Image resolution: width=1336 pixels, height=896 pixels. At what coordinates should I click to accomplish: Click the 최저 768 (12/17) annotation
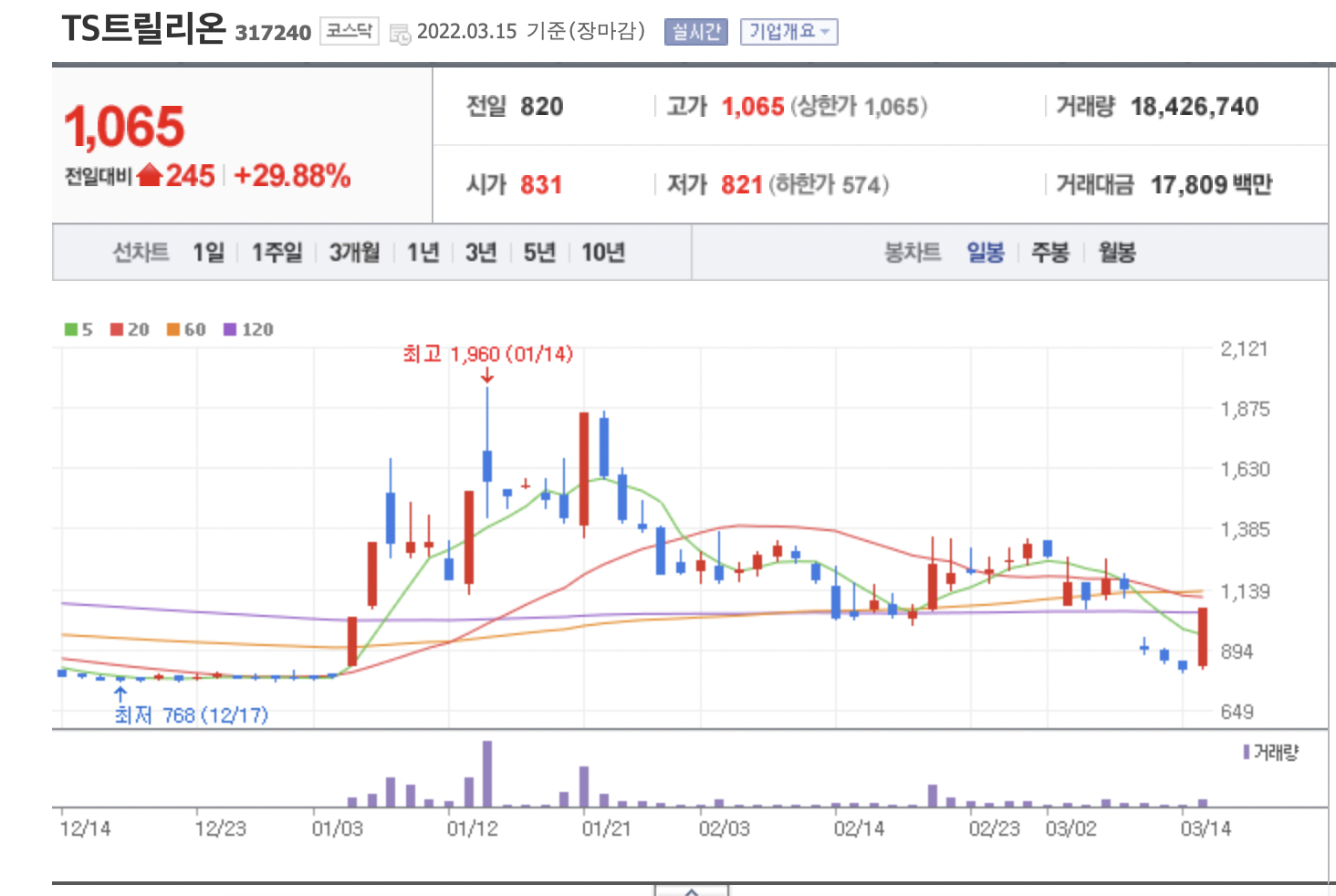click(192, 715)
